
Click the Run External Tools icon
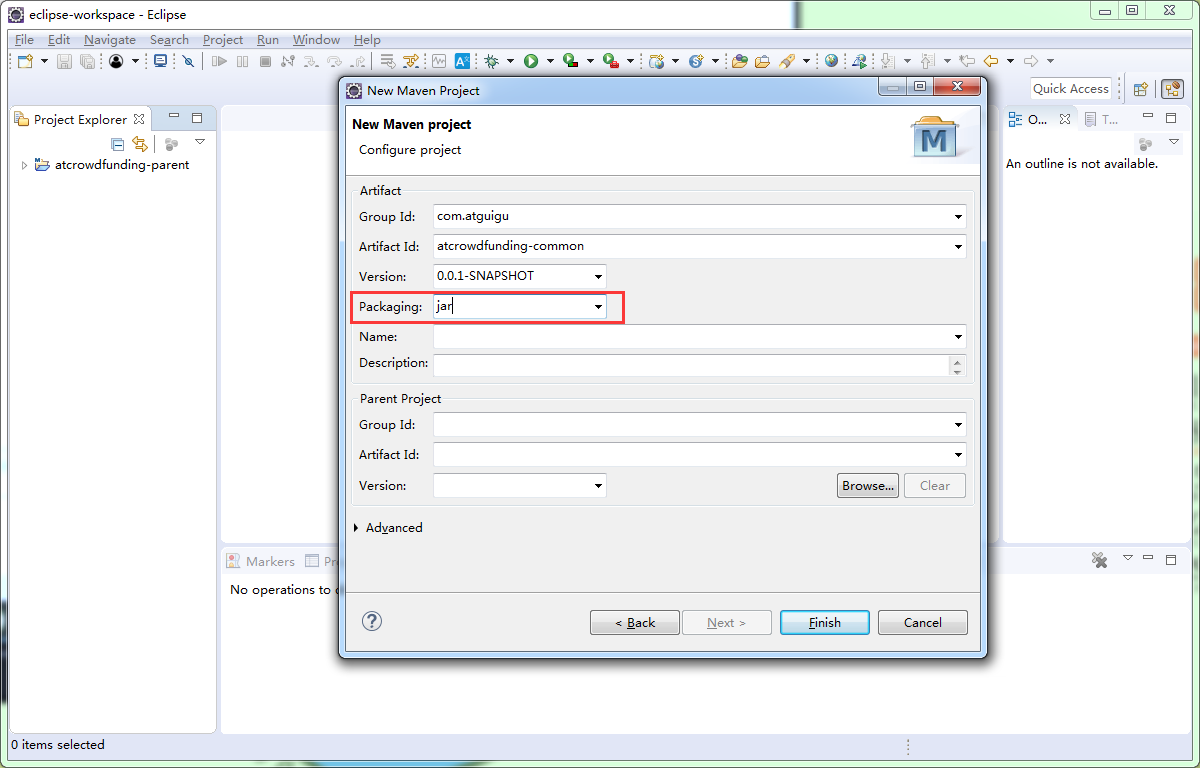[x=610, y=61]
